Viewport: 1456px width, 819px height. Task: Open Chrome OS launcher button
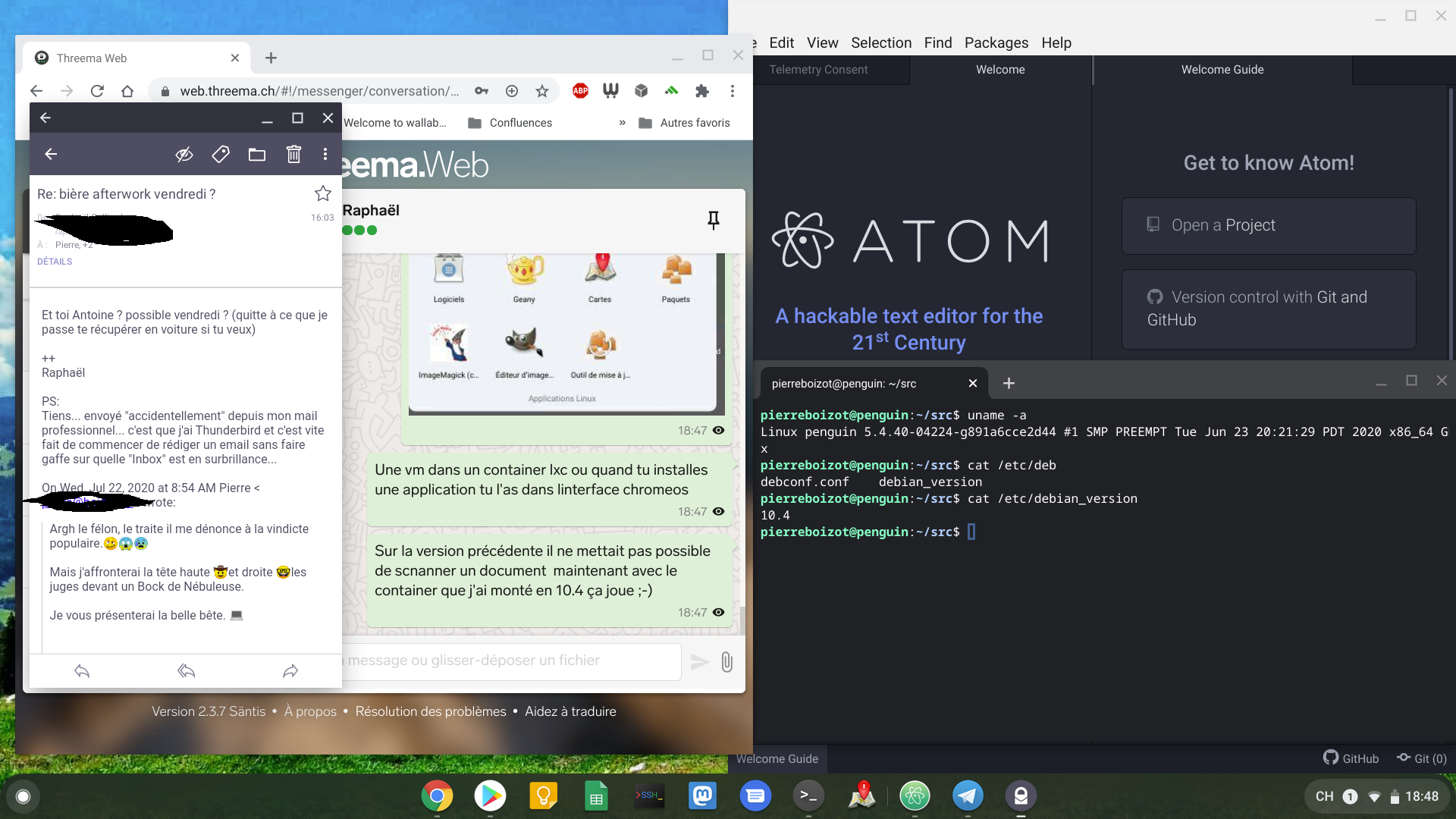click(23, 796)
